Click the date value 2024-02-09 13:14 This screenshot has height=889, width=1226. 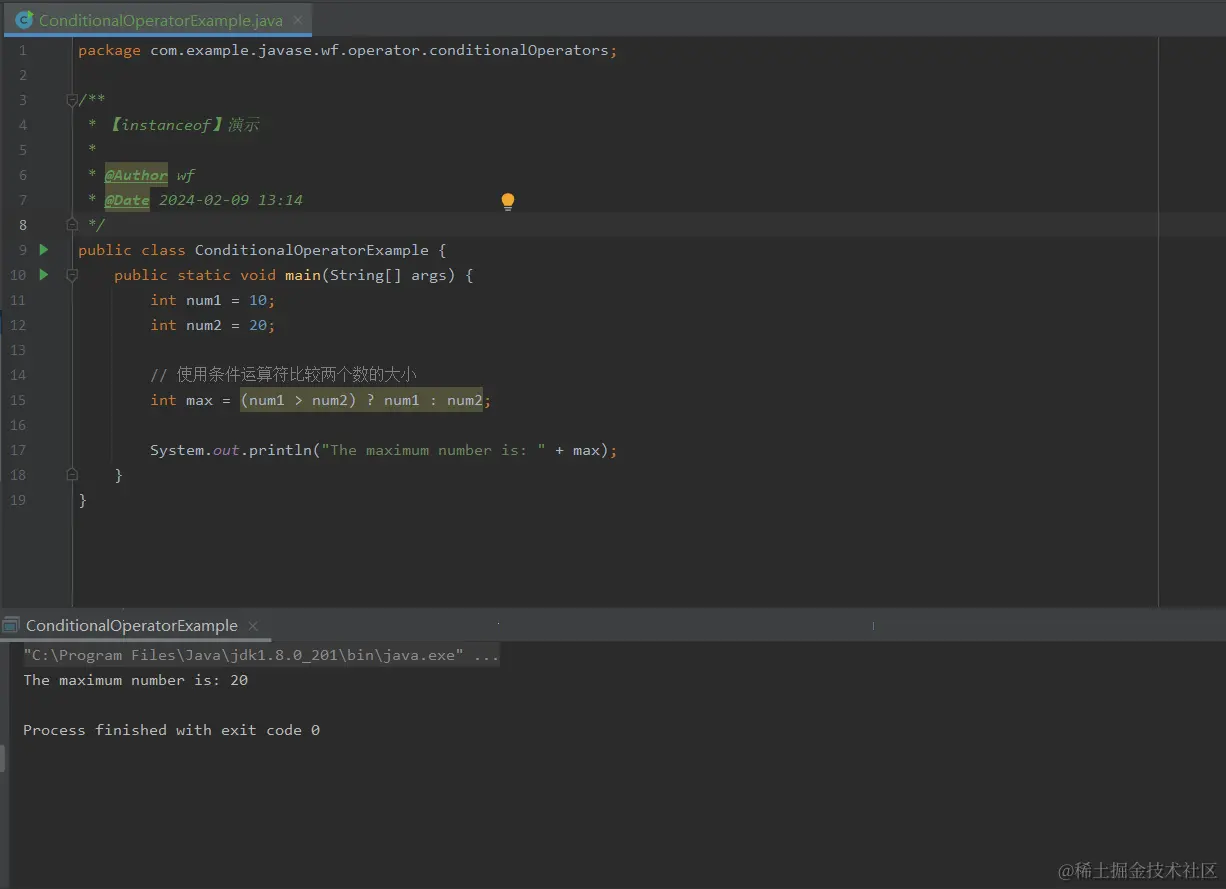pos(231,200)
